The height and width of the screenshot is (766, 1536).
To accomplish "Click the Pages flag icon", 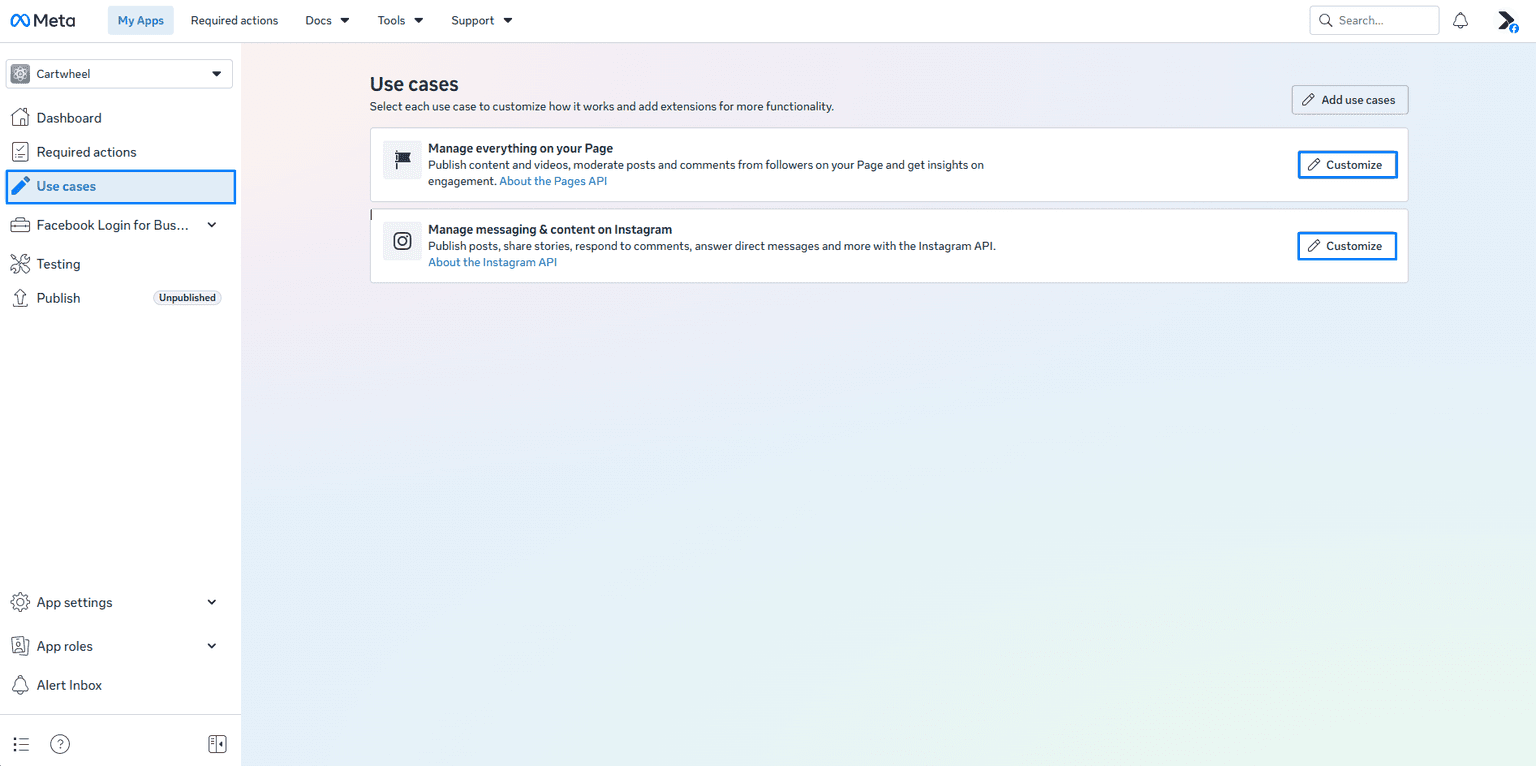I will pyautogui.click(x=402, y=159).
